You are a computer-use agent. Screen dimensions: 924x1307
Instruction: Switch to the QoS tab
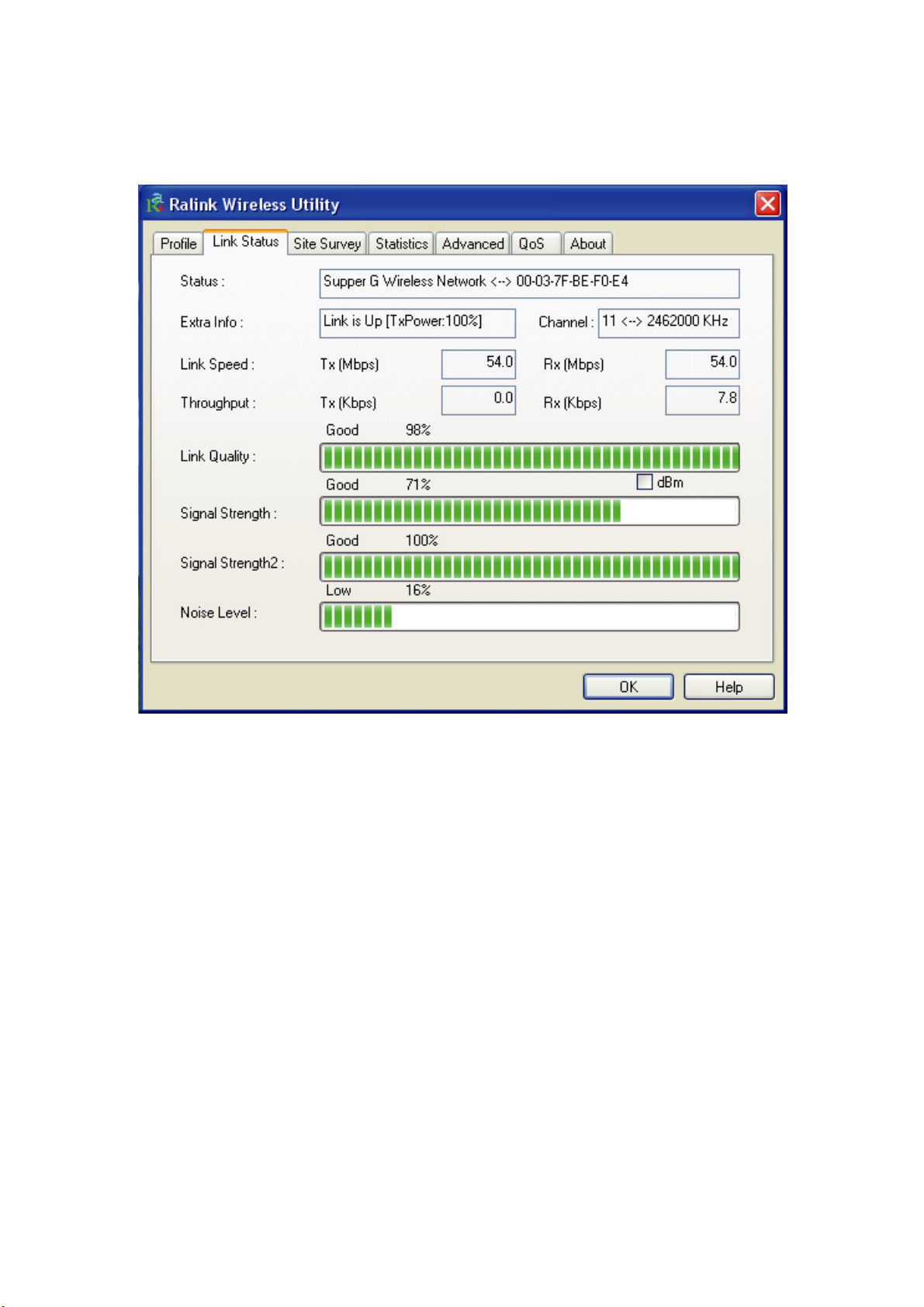tap(532, 244)
